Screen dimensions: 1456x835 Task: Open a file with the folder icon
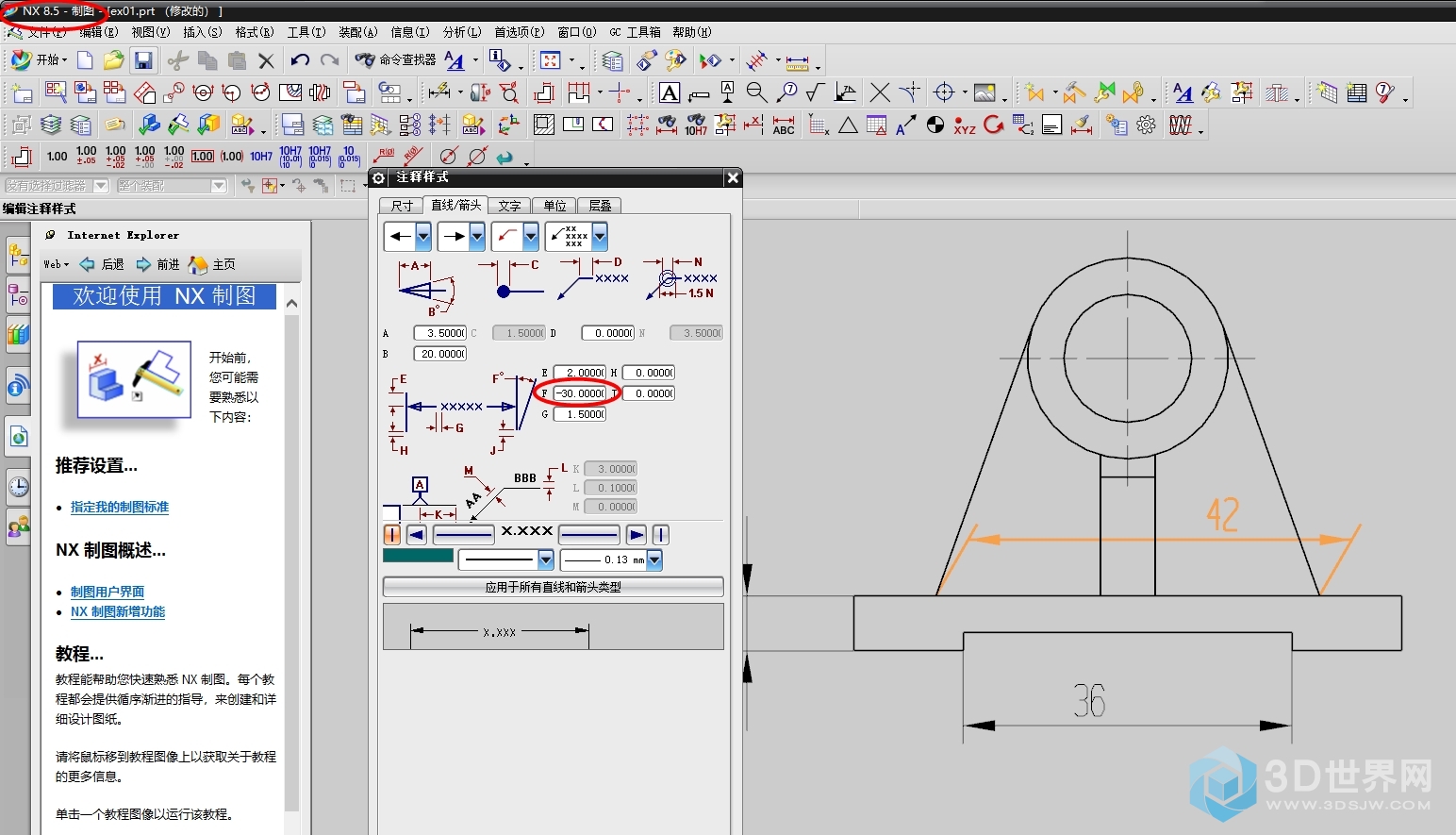113,60
